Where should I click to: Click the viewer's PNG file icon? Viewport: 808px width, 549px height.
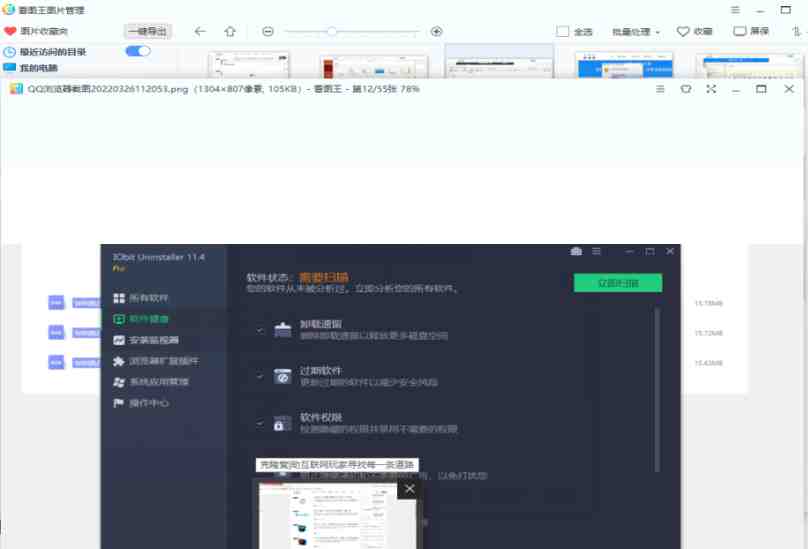(x=16, y=89)
